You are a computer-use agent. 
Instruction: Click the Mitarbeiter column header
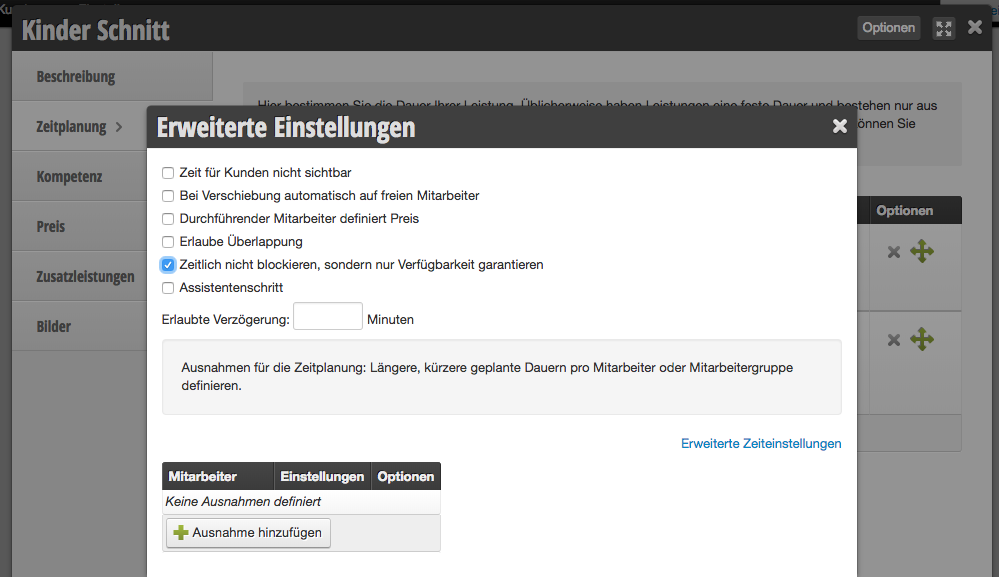[x=218, y=476]
